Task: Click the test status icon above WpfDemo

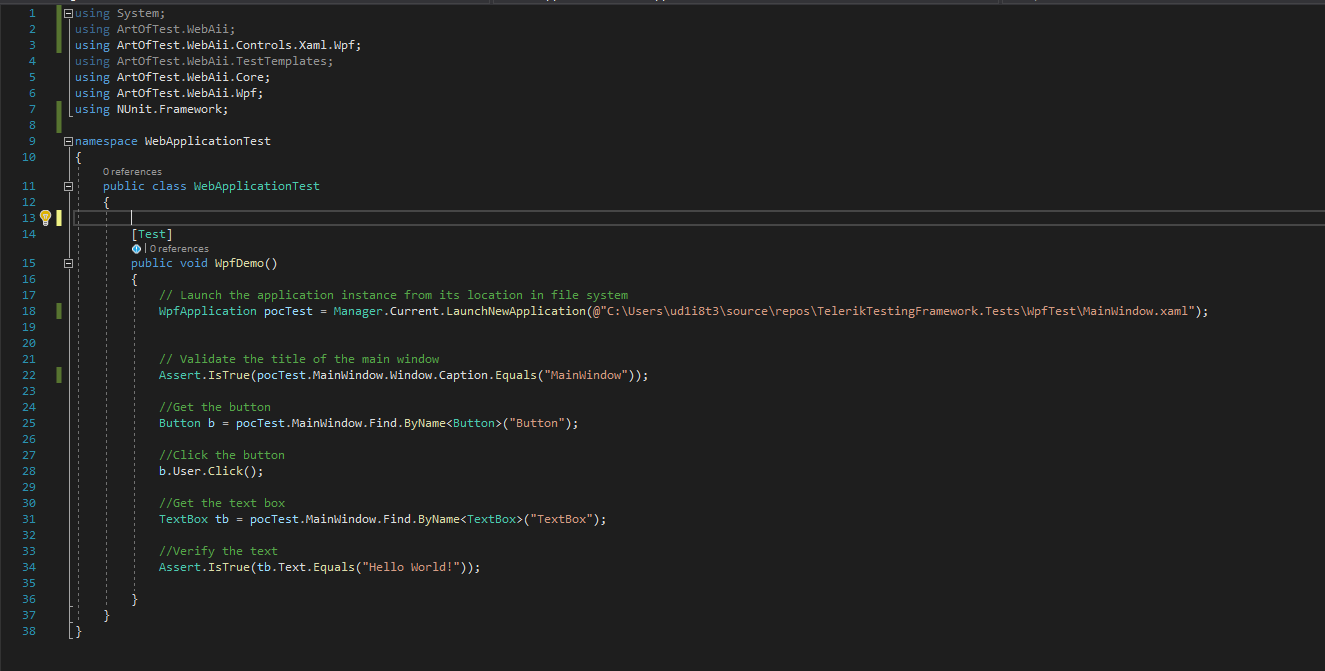Action: [136, 249]
